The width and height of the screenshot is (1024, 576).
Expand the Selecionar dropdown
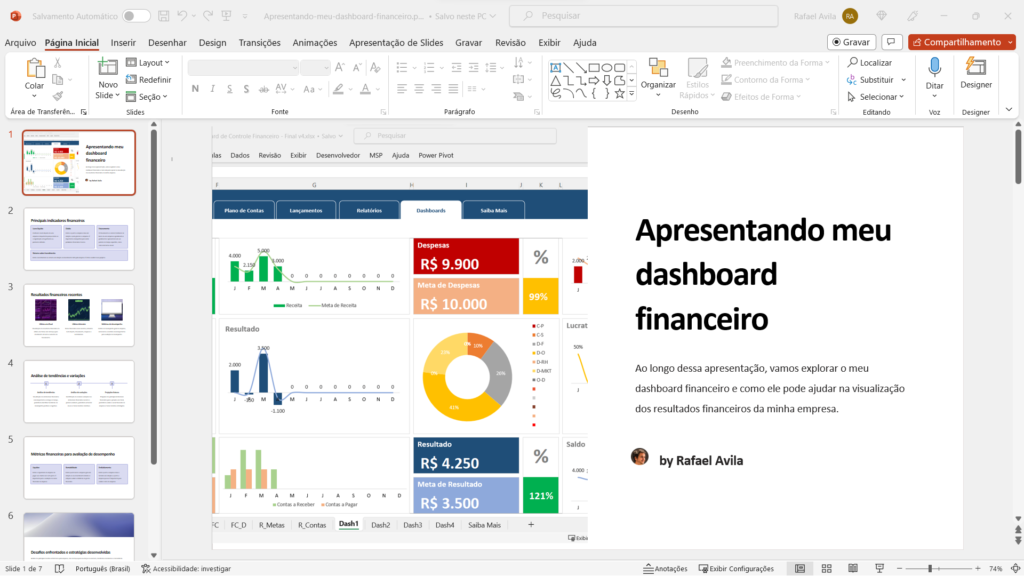point(877,97)
